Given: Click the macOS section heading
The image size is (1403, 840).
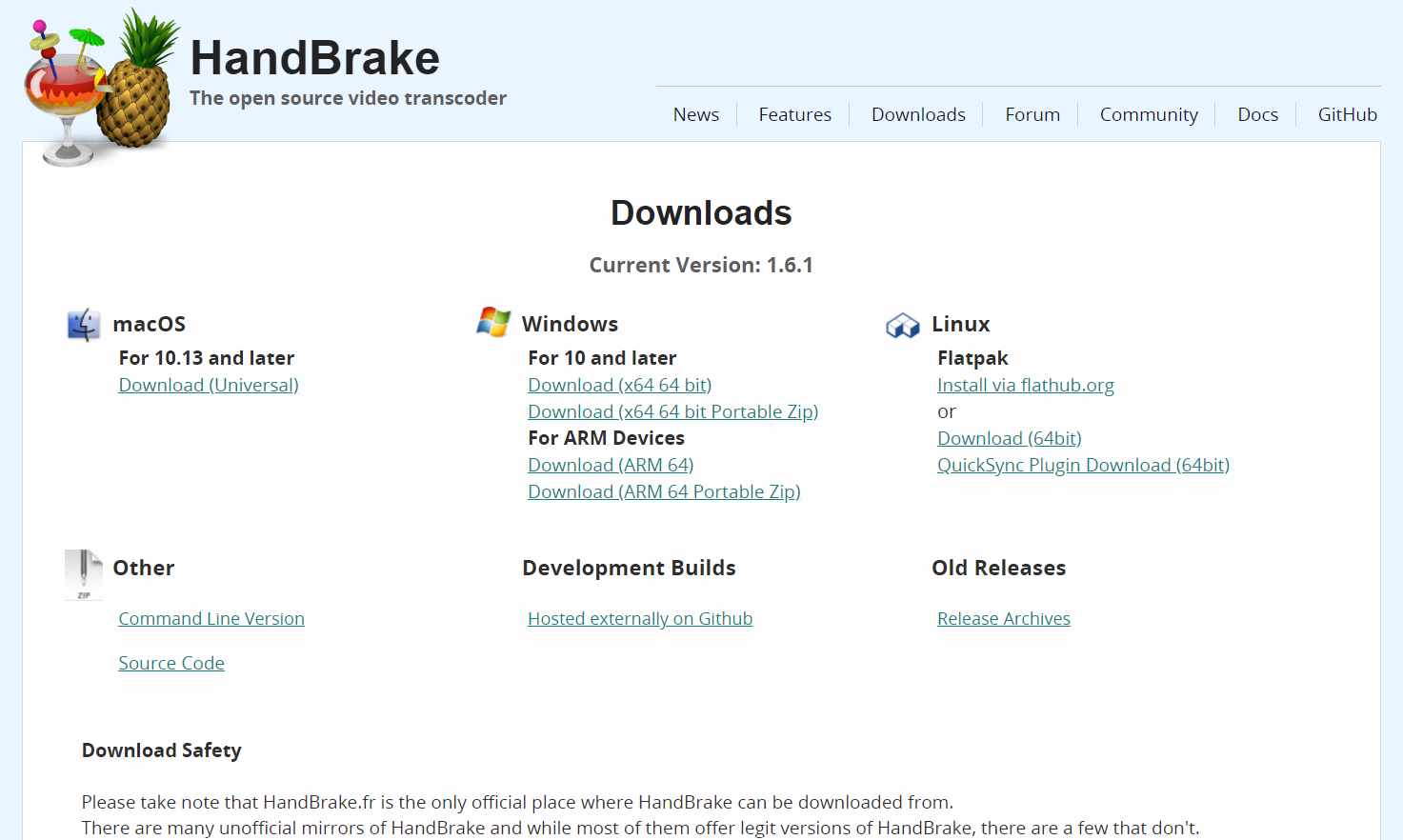Looking at the screenshot, I should pyautogui.click(x=150, y=324).
